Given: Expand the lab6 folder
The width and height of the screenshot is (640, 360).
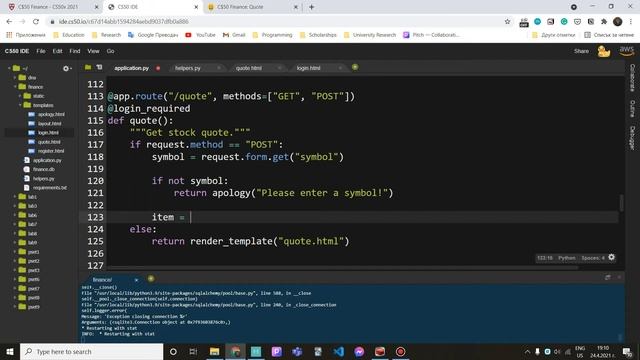Looking at the screenshot, I should click(16, 215).
